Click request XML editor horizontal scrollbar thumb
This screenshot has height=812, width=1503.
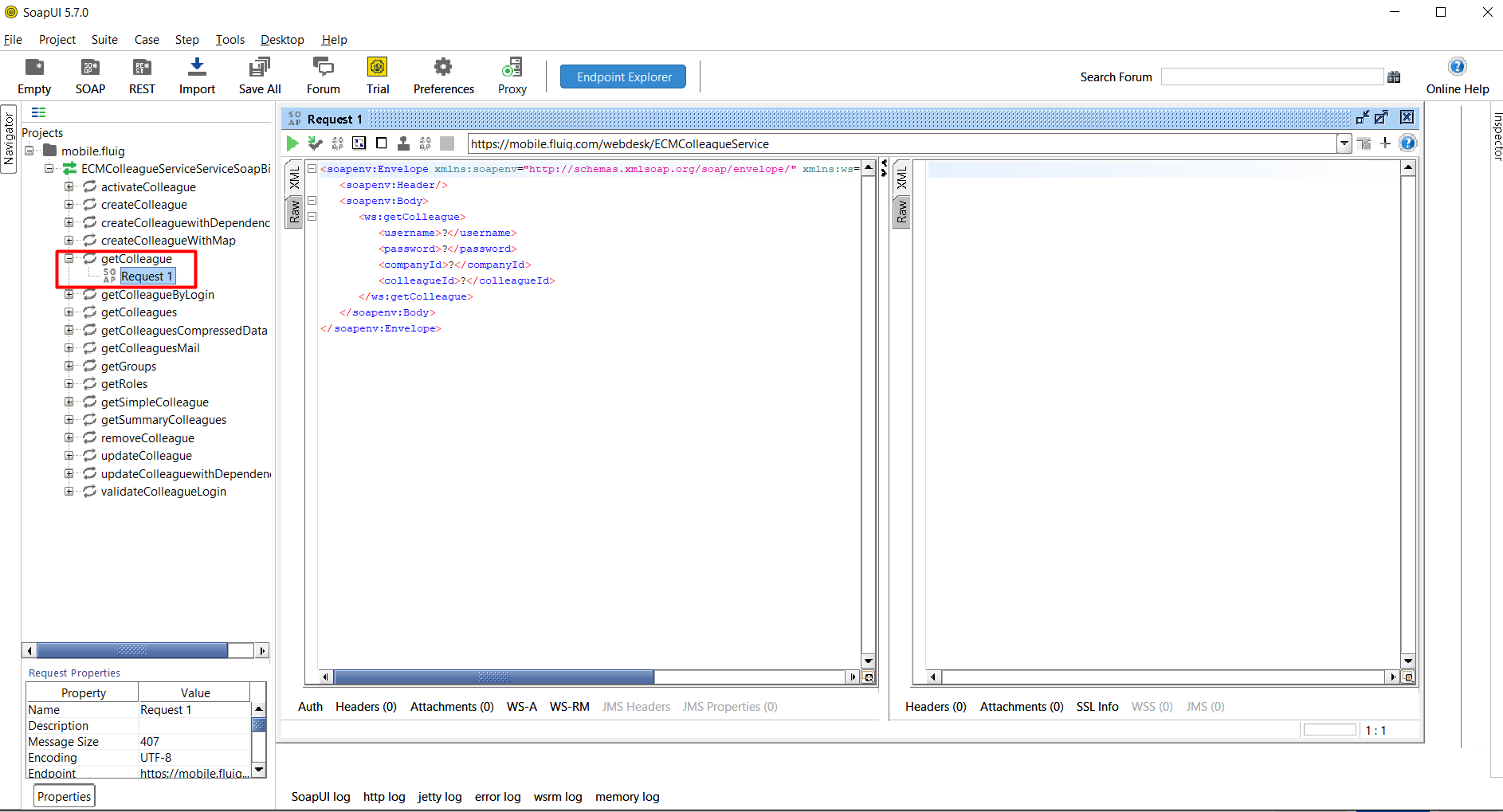(494, 677)
